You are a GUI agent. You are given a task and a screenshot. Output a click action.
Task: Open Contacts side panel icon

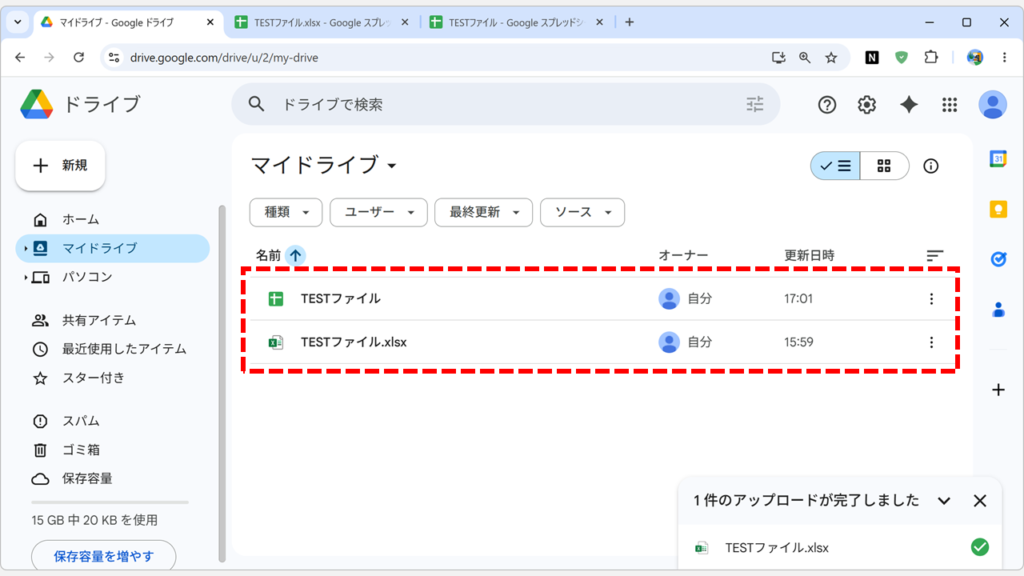[998, 310]
